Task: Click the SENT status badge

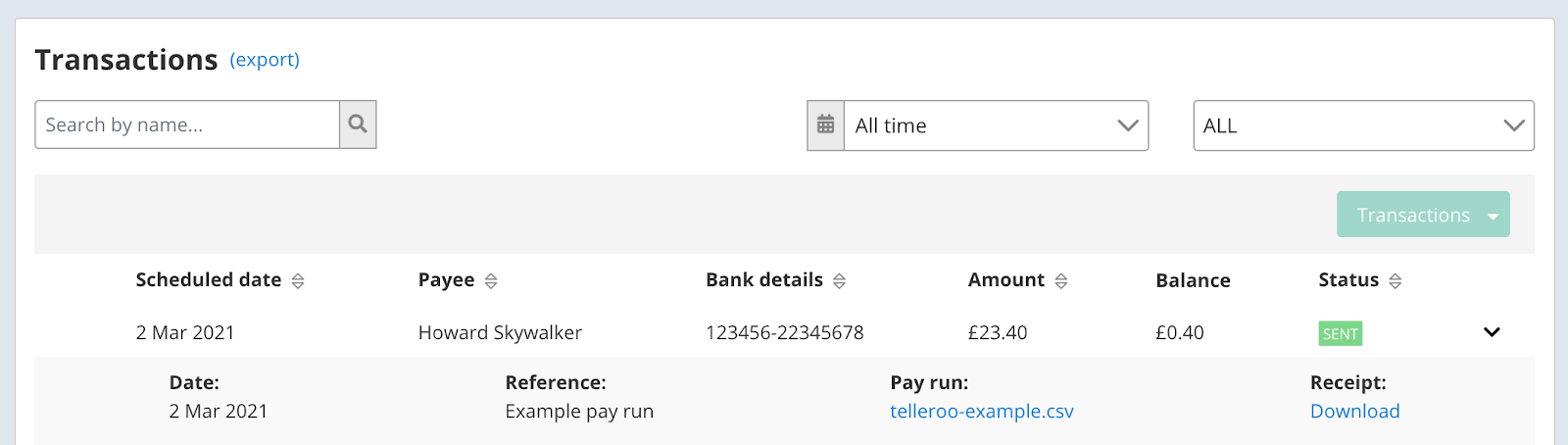Action: [1340, 333]
